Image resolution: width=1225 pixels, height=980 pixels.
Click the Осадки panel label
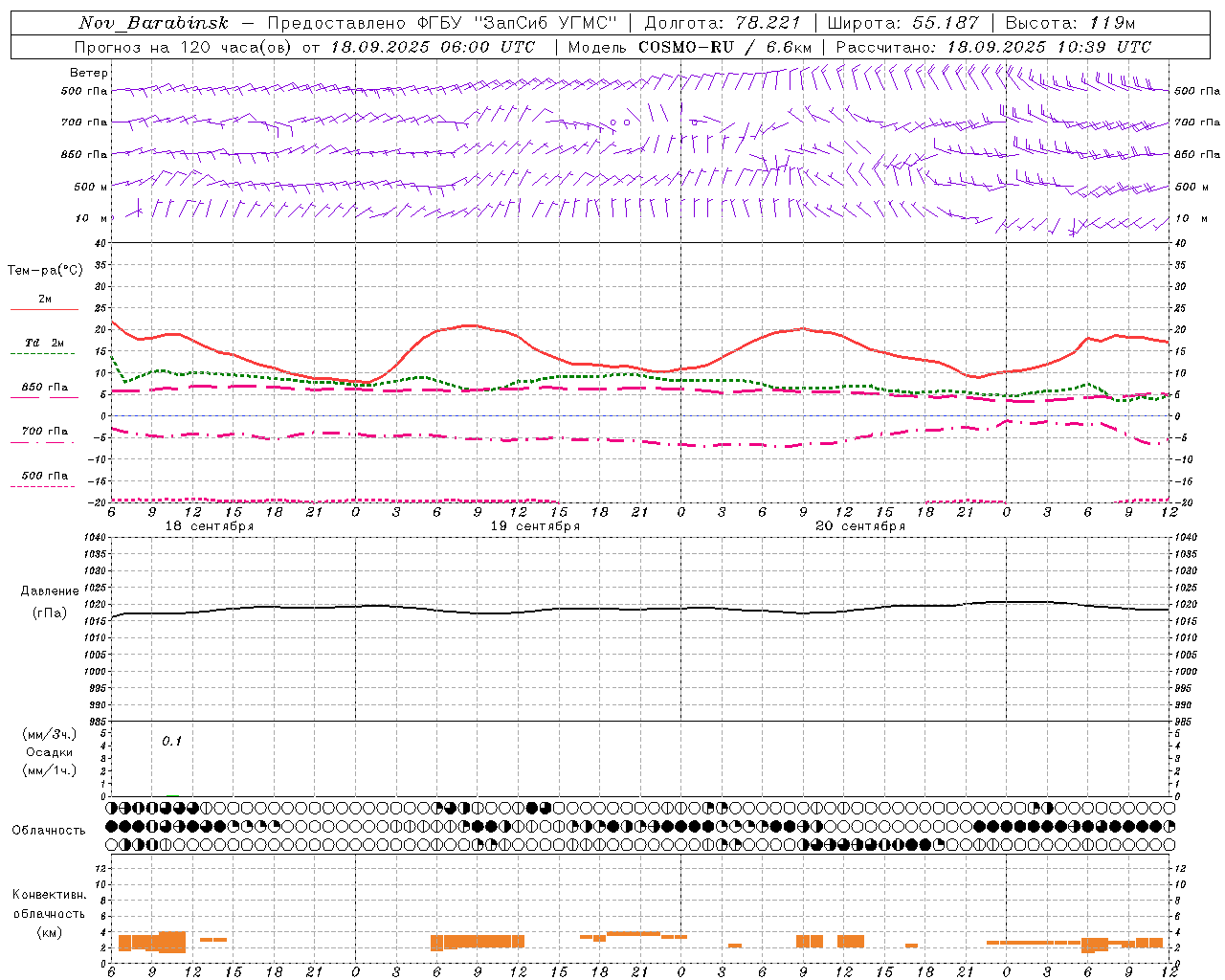click(x=50, y=752)
